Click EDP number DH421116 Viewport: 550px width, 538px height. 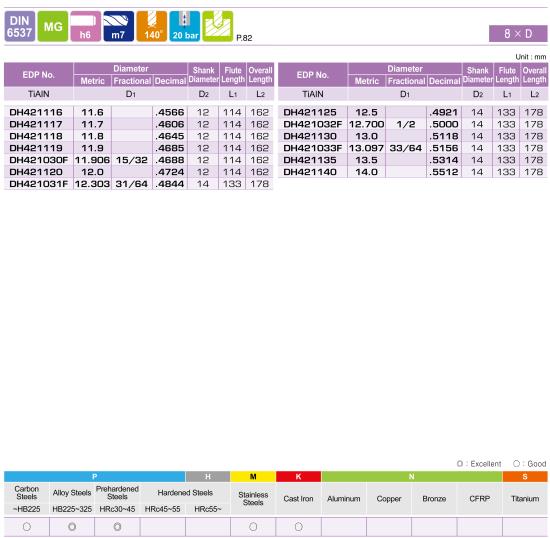36,112
